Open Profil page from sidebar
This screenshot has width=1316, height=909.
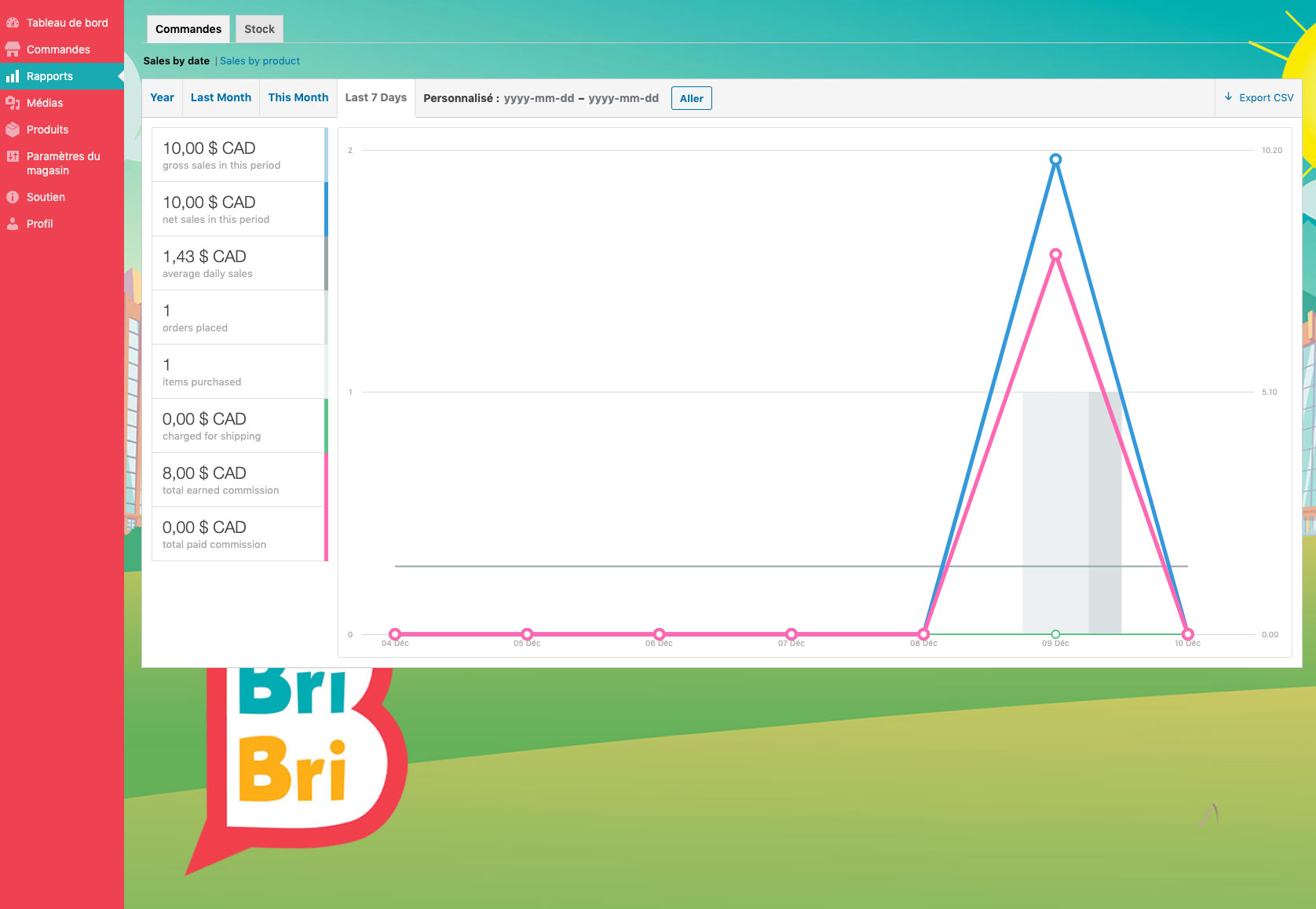click(62, 224)
